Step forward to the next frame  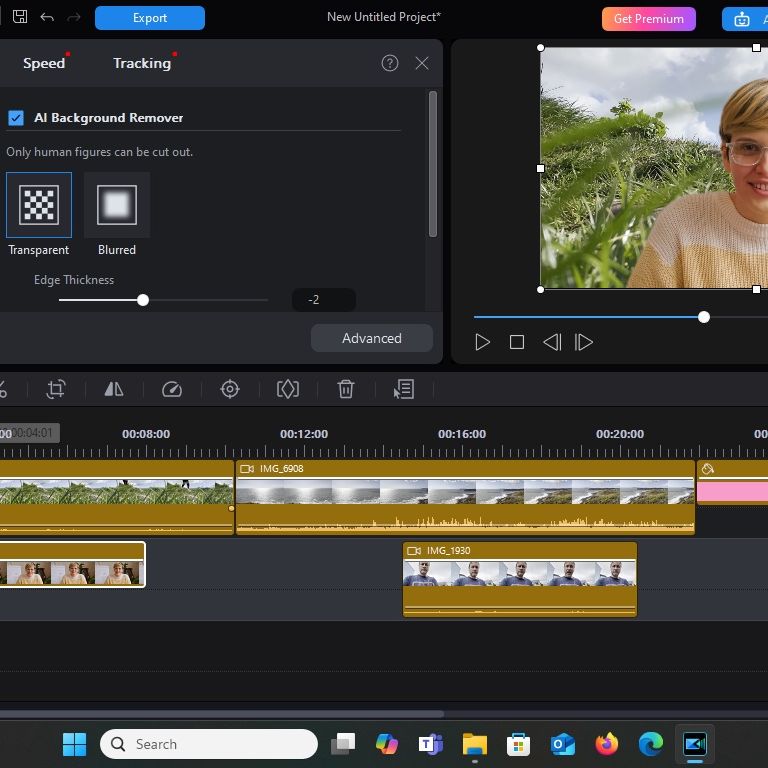(x=583, y=342)
